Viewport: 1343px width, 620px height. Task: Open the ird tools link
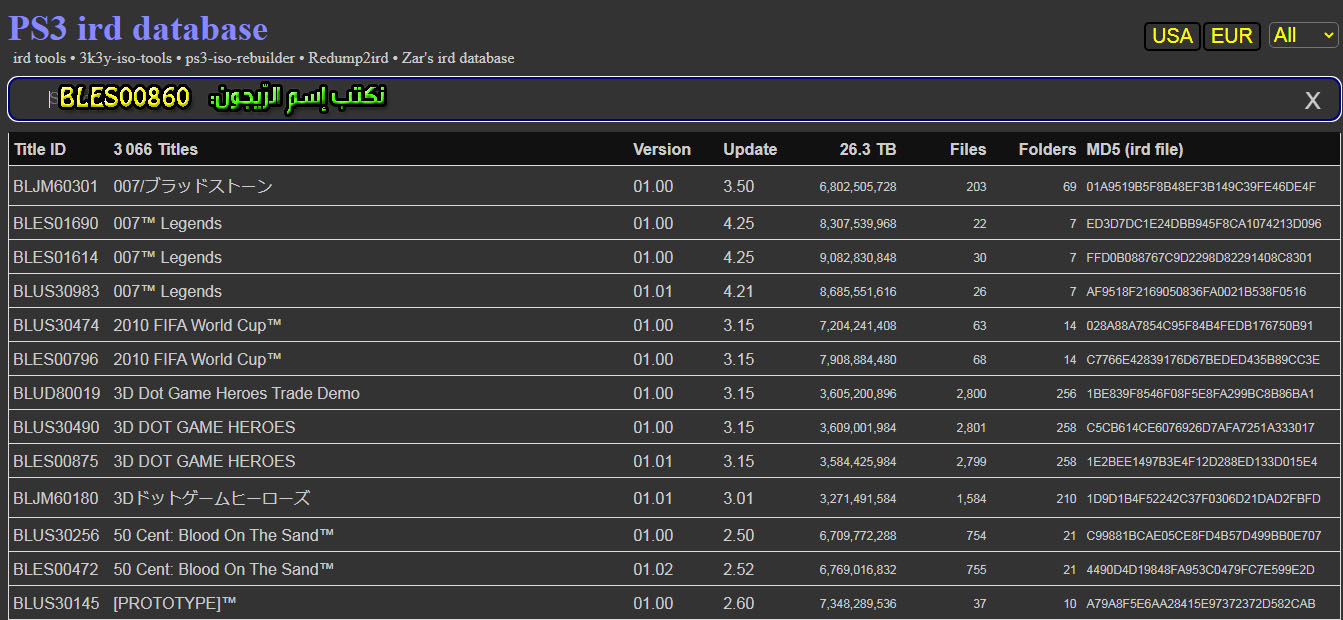(39, 58)
